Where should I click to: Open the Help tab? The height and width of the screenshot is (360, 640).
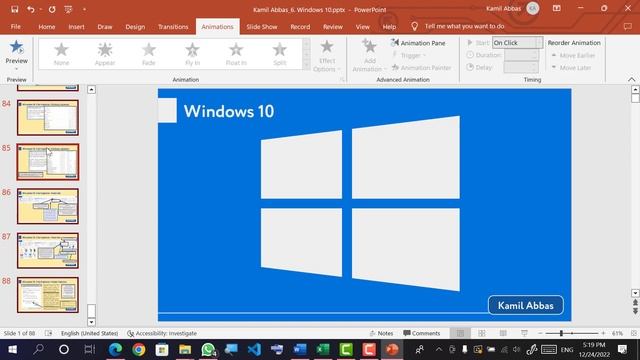point(389,27)
